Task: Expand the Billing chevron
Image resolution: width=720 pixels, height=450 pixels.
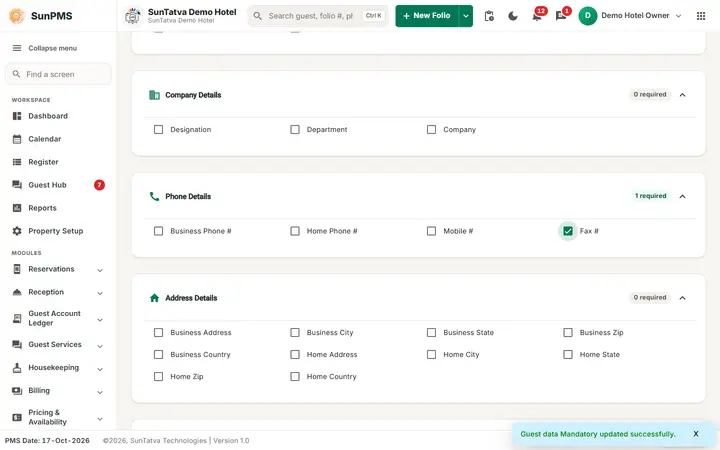Action: coord(100,392)
